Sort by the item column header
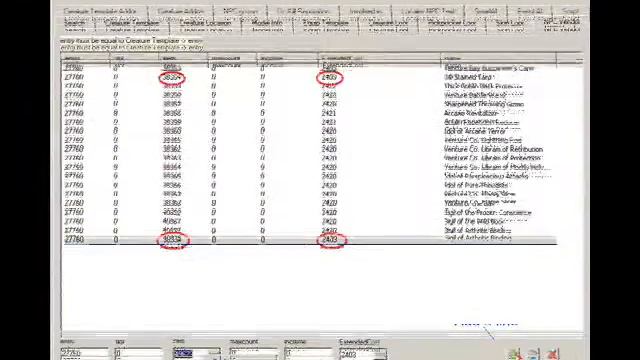Image resolution: width=640 pixels, height=360 pixels. [184, 59]
